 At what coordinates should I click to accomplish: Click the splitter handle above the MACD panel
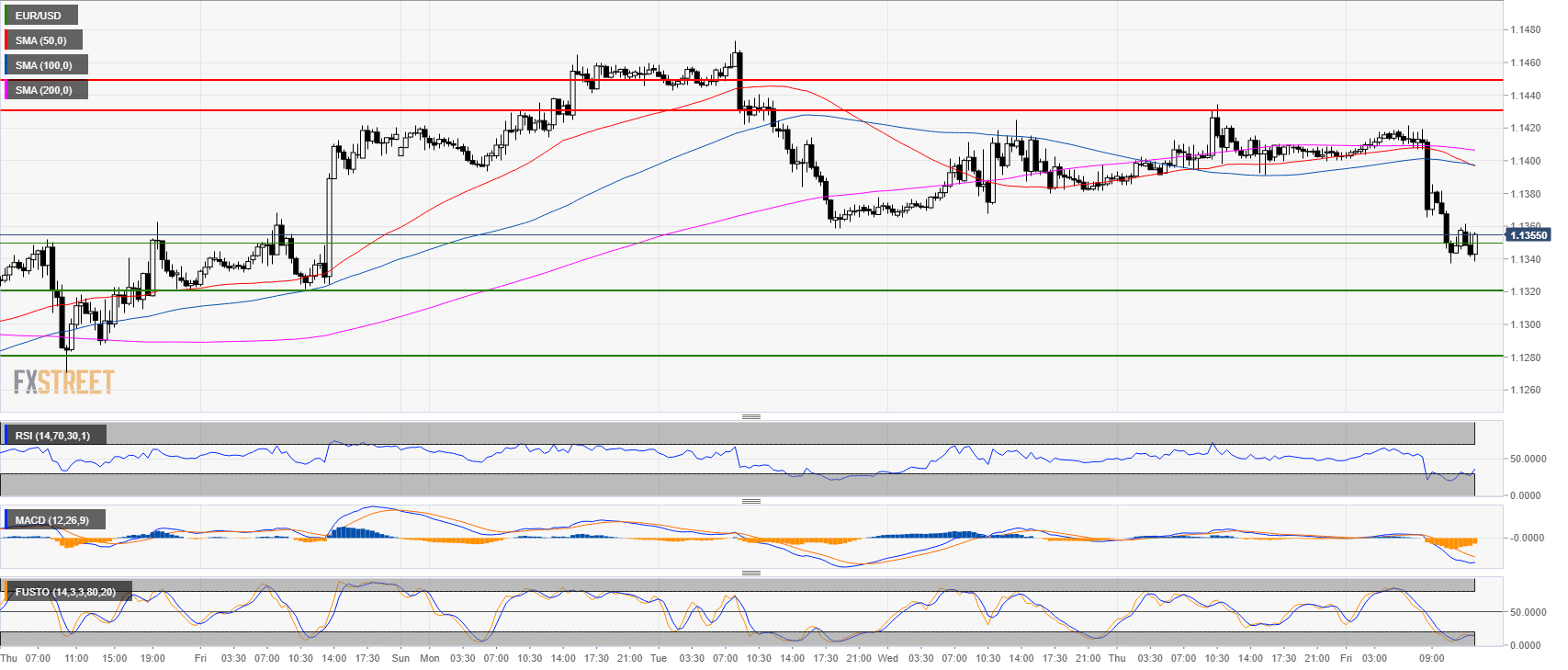tap(750, 502)
